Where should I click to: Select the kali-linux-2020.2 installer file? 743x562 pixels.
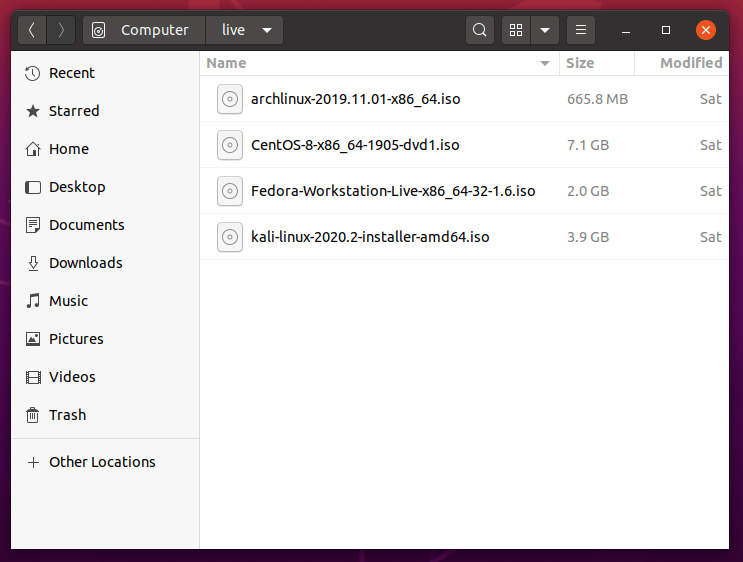[x=370, y=237]
